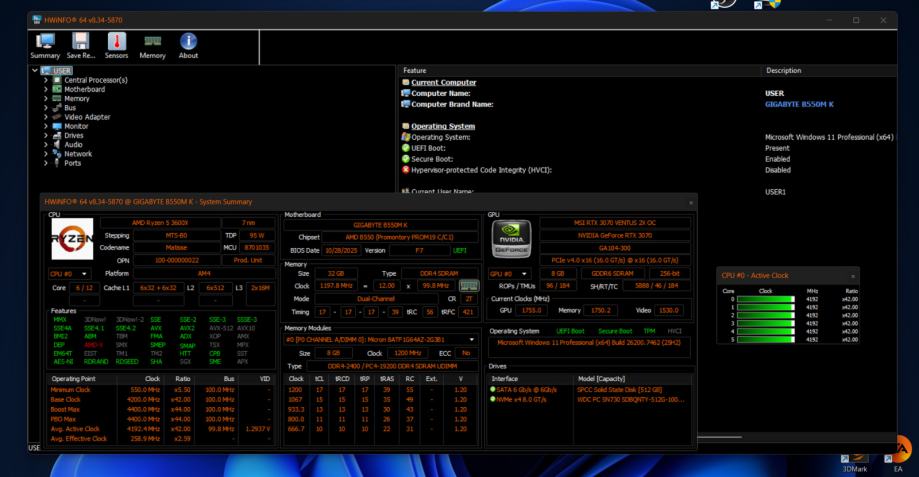
Task: Click the HVCI red cross icon
Action: 406,170
